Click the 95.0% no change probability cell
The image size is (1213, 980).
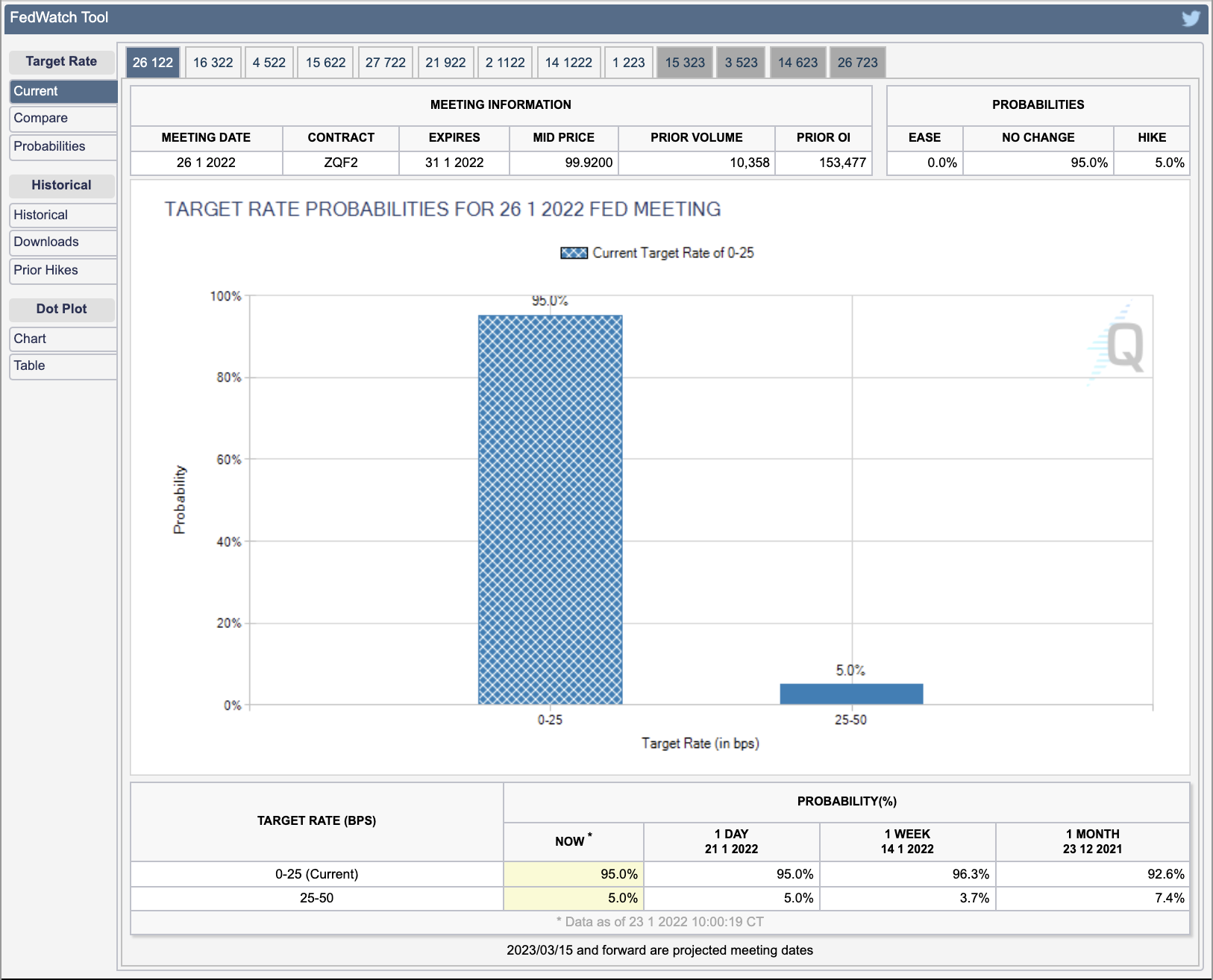[x=1038, y=163]
